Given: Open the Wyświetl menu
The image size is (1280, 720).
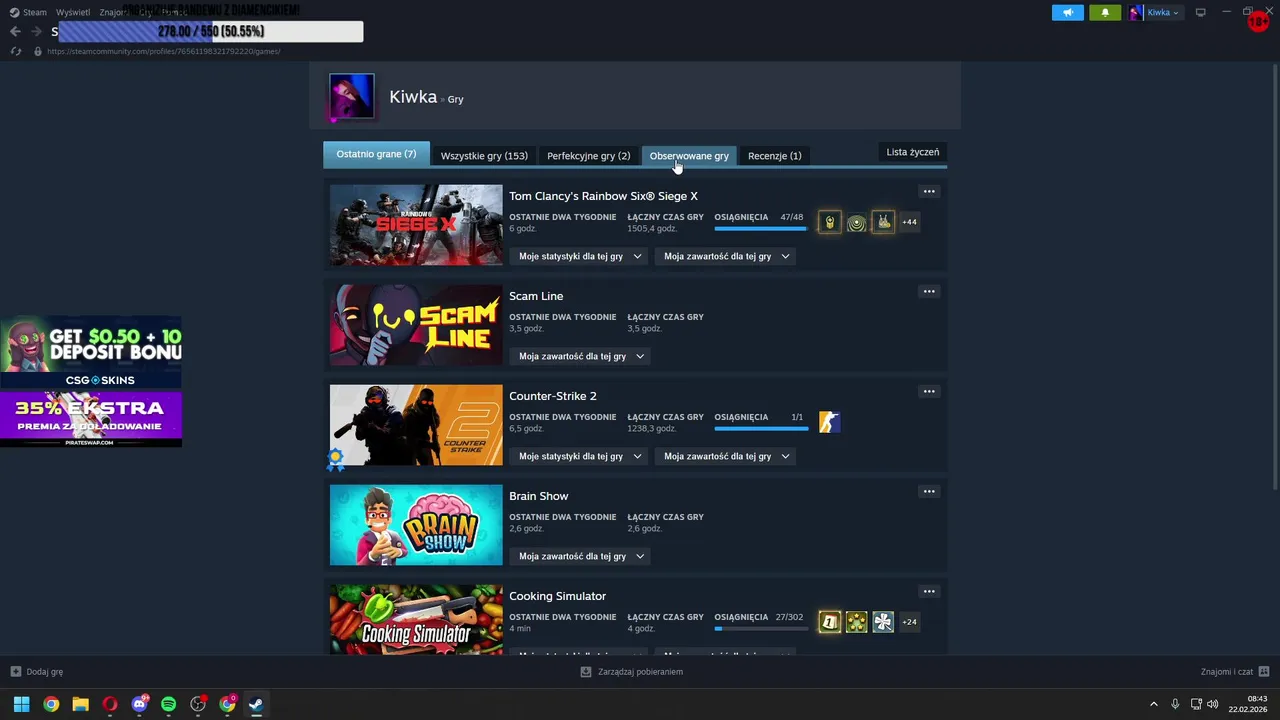Looking at the screenshot, I should tap(73, 13).
